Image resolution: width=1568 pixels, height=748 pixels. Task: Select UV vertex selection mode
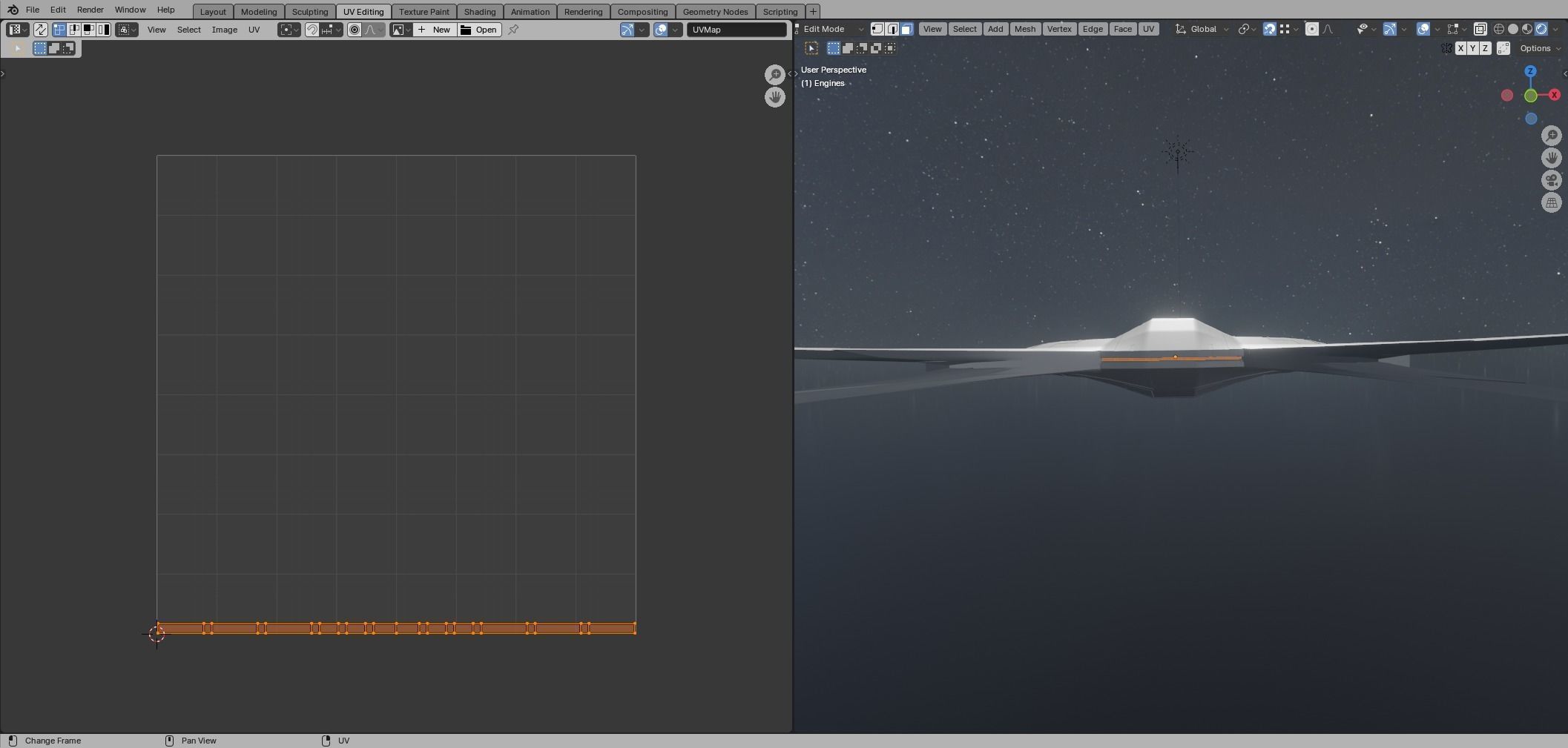59,30
